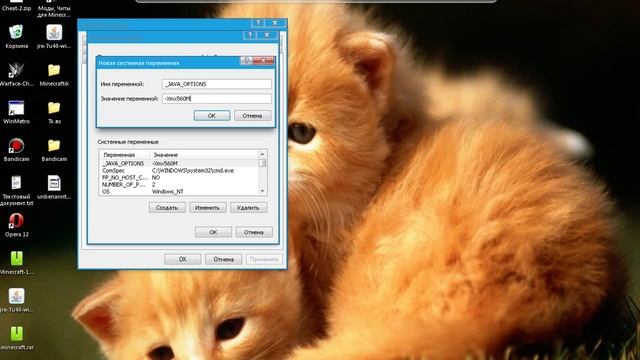Click the Windows_NT value cell
Image resolution: width=640 pixels, height=360 pixels.
168,191
